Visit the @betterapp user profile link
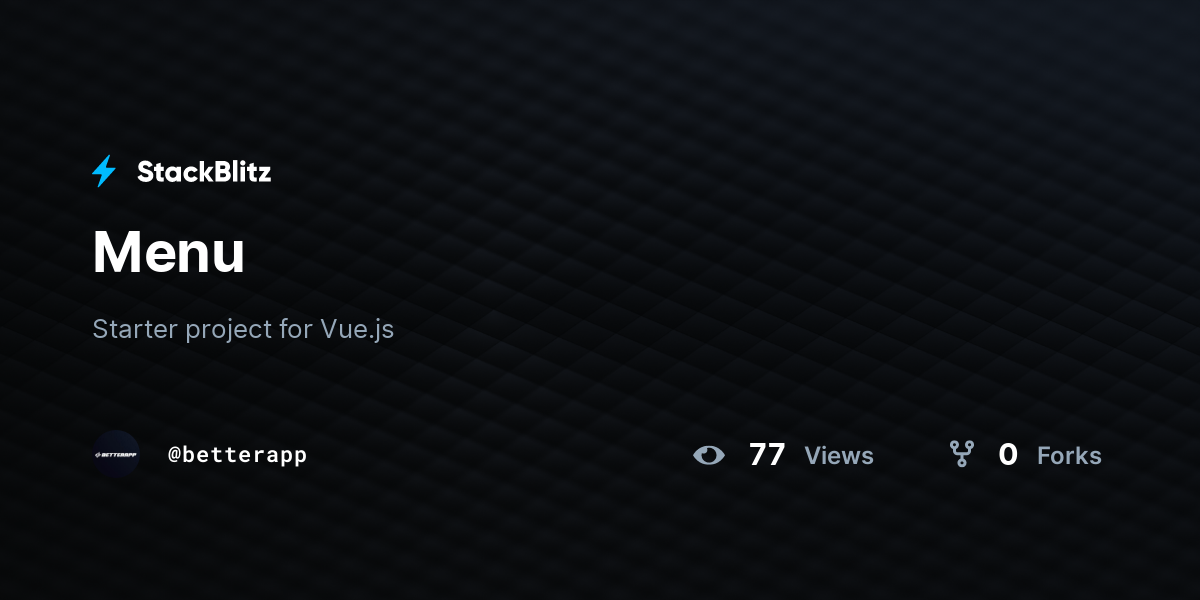Screen dimensions: 1200x600 (x=237, y=455)
